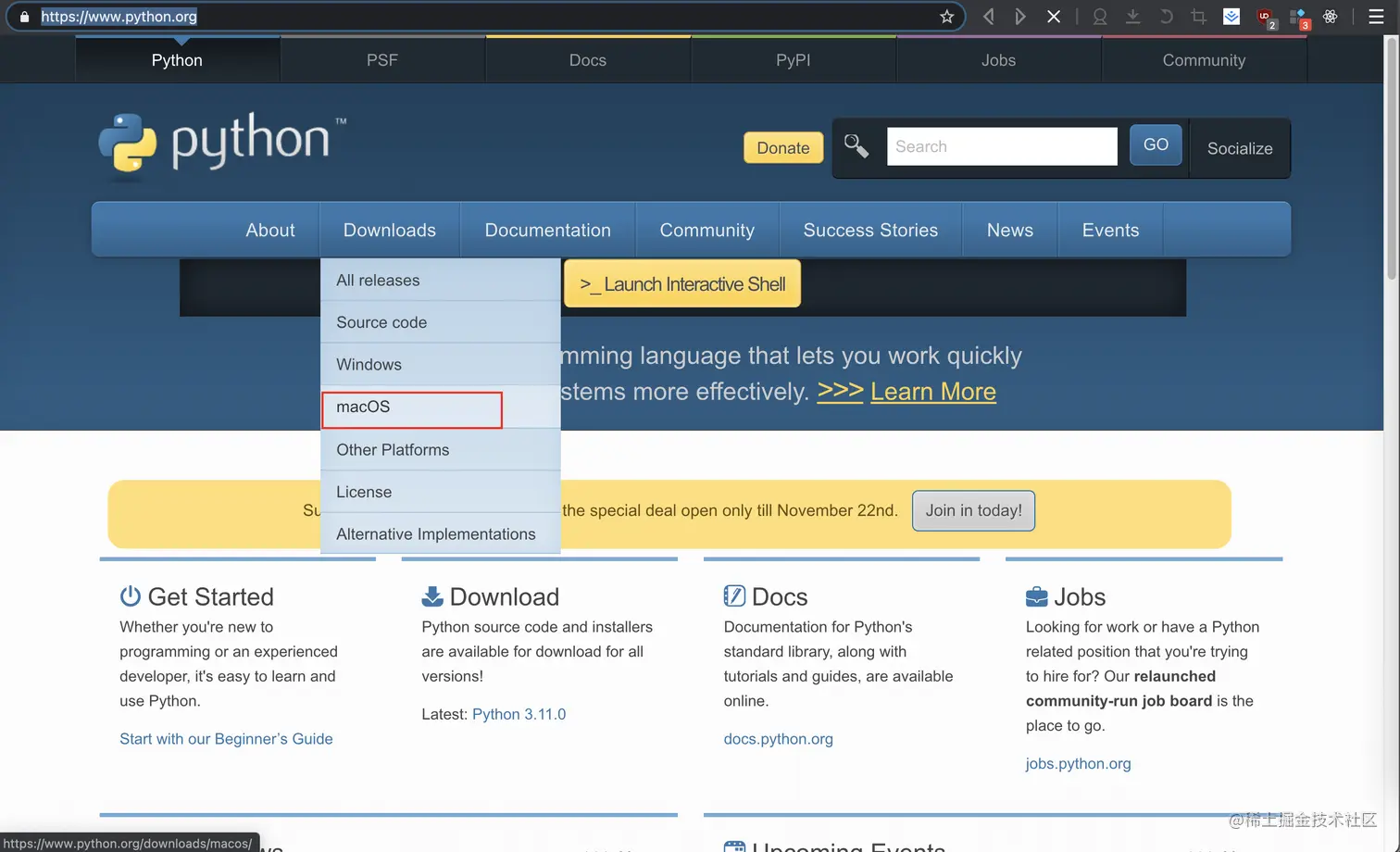Open the React DevTools extension icon
Image resolution: width=1400 pixels, height=852 pixels.
coord(1331,17)
